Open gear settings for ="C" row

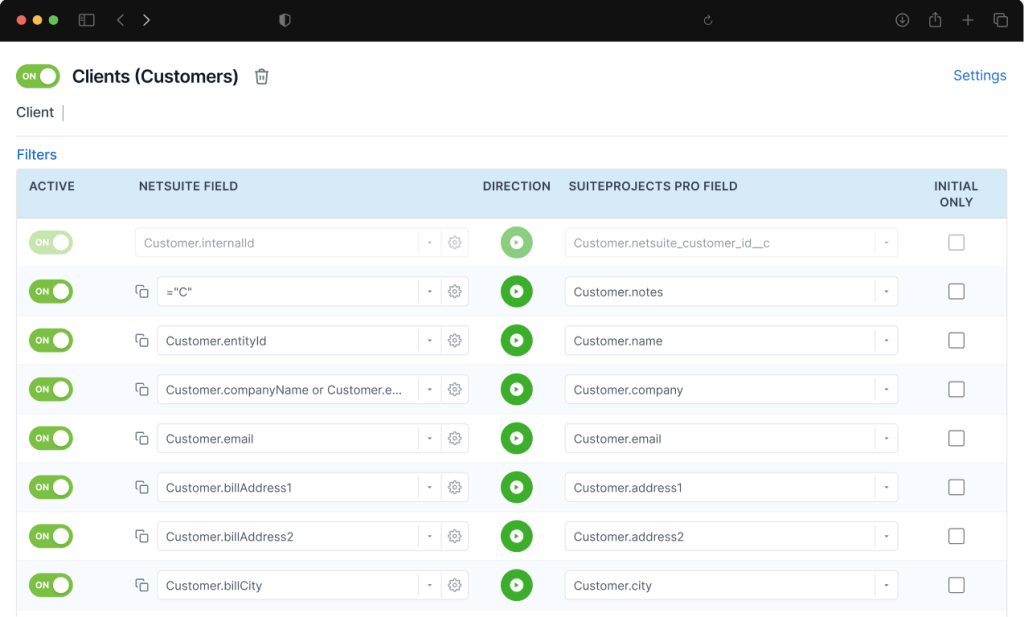[x=455, y=292]
